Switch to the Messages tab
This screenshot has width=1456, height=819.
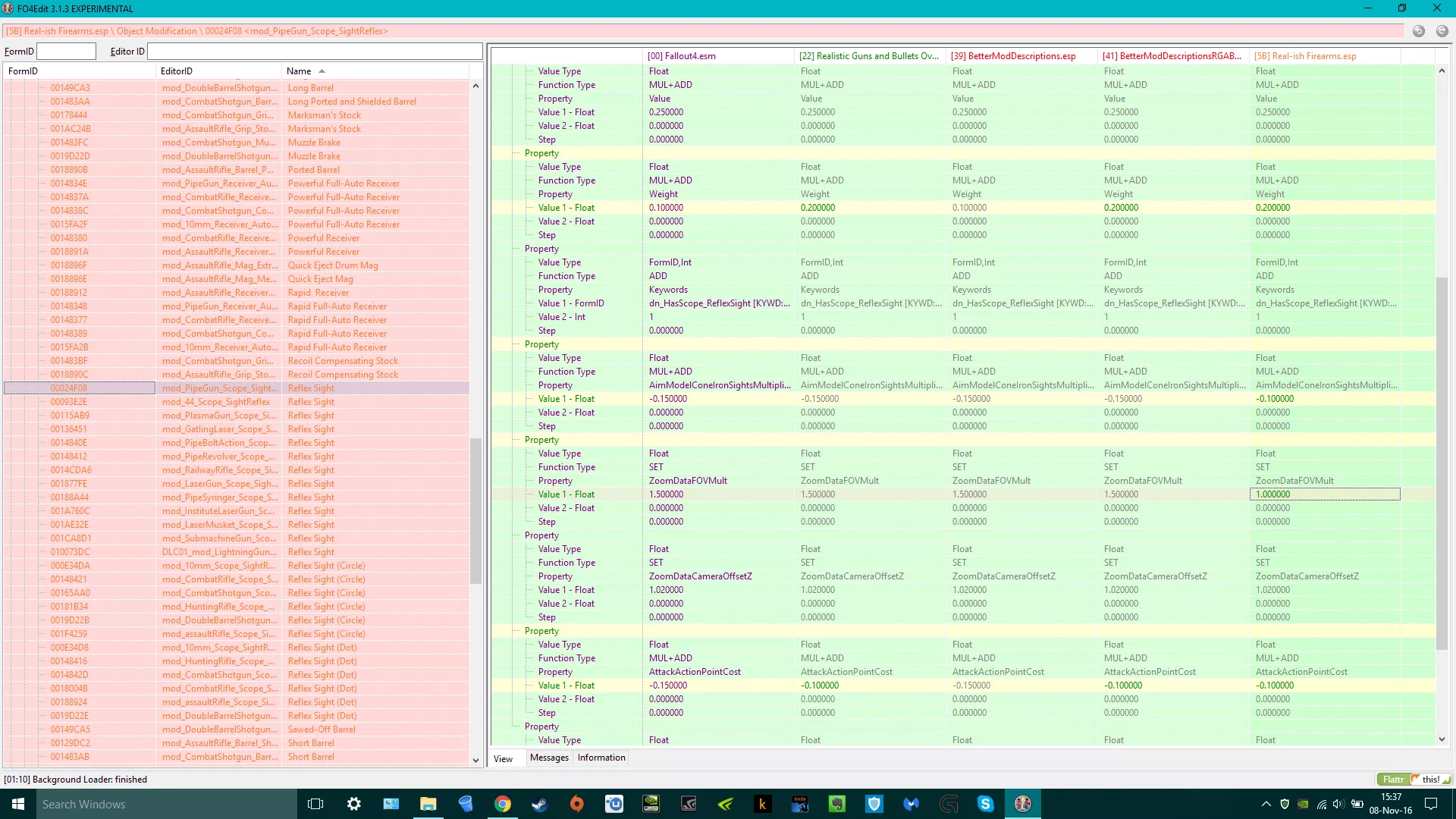tap(549, 758)
